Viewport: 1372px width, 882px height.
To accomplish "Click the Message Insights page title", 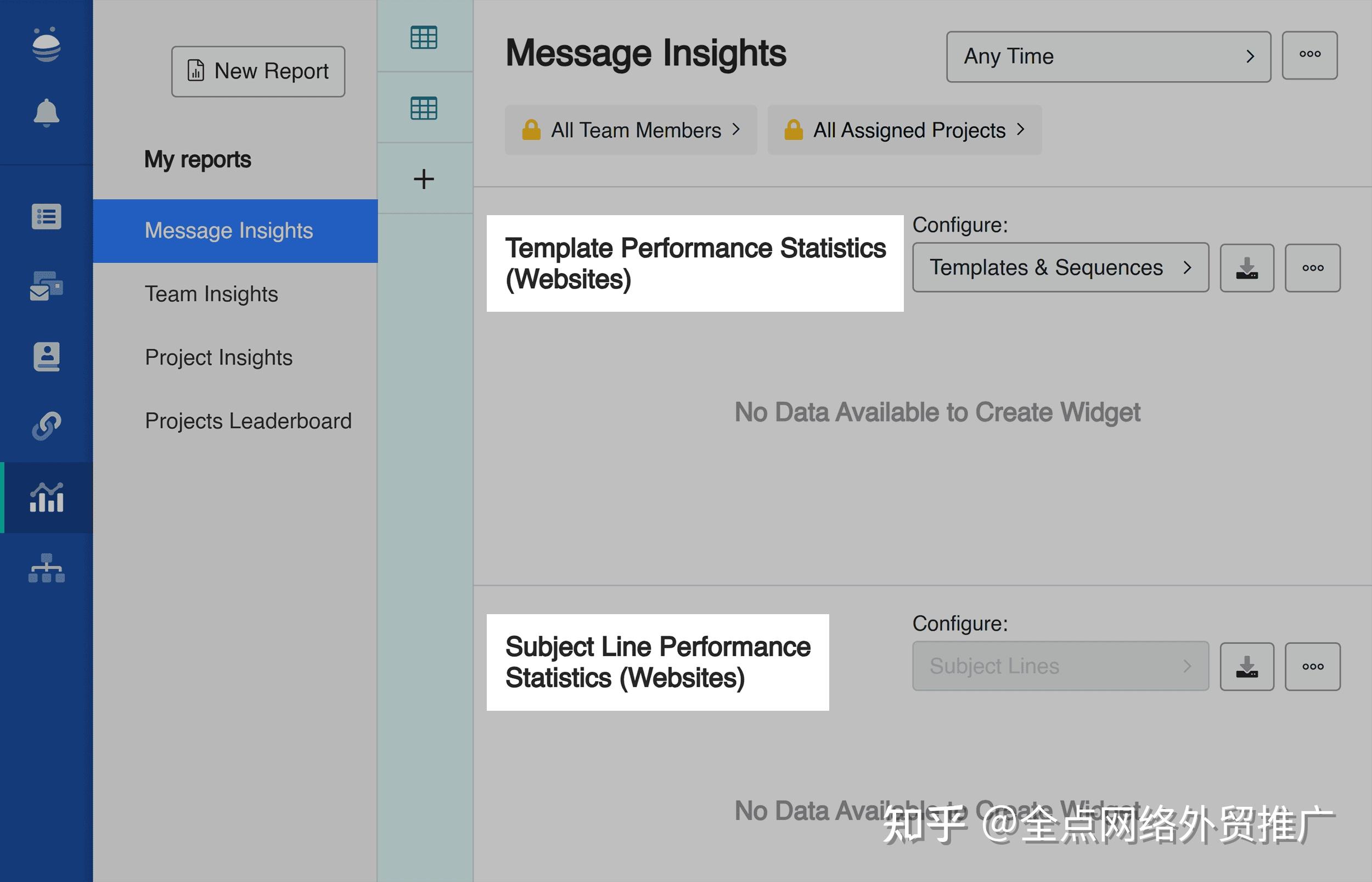I will tap(646, 53).
